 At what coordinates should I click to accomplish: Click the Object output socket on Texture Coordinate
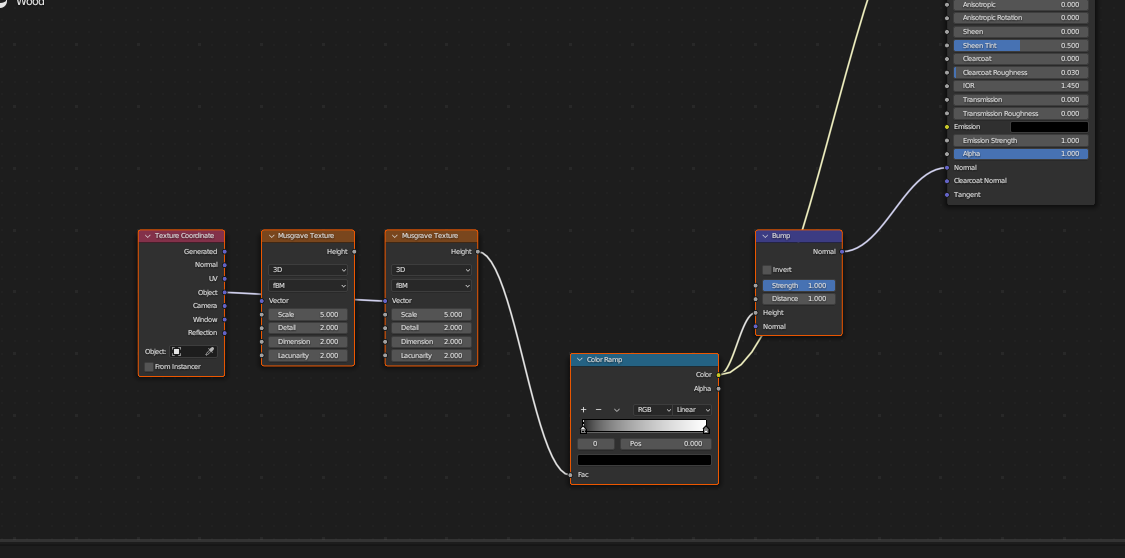[x=225, y=293]
